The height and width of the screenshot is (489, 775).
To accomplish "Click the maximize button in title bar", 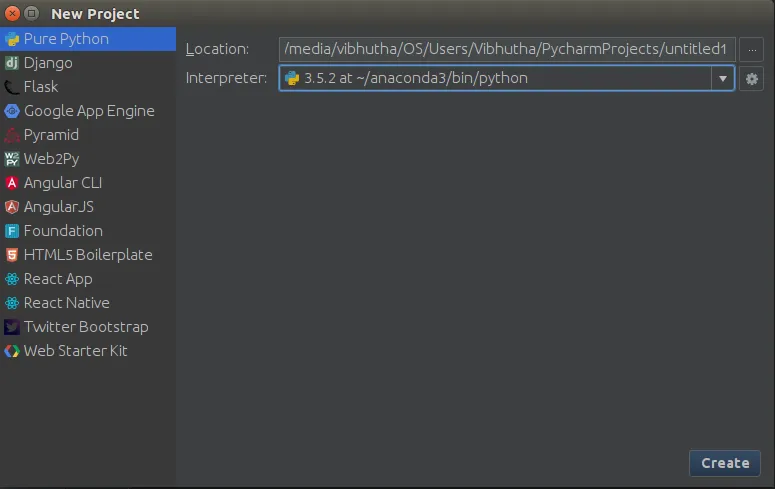I will click(x=32, y=13).
